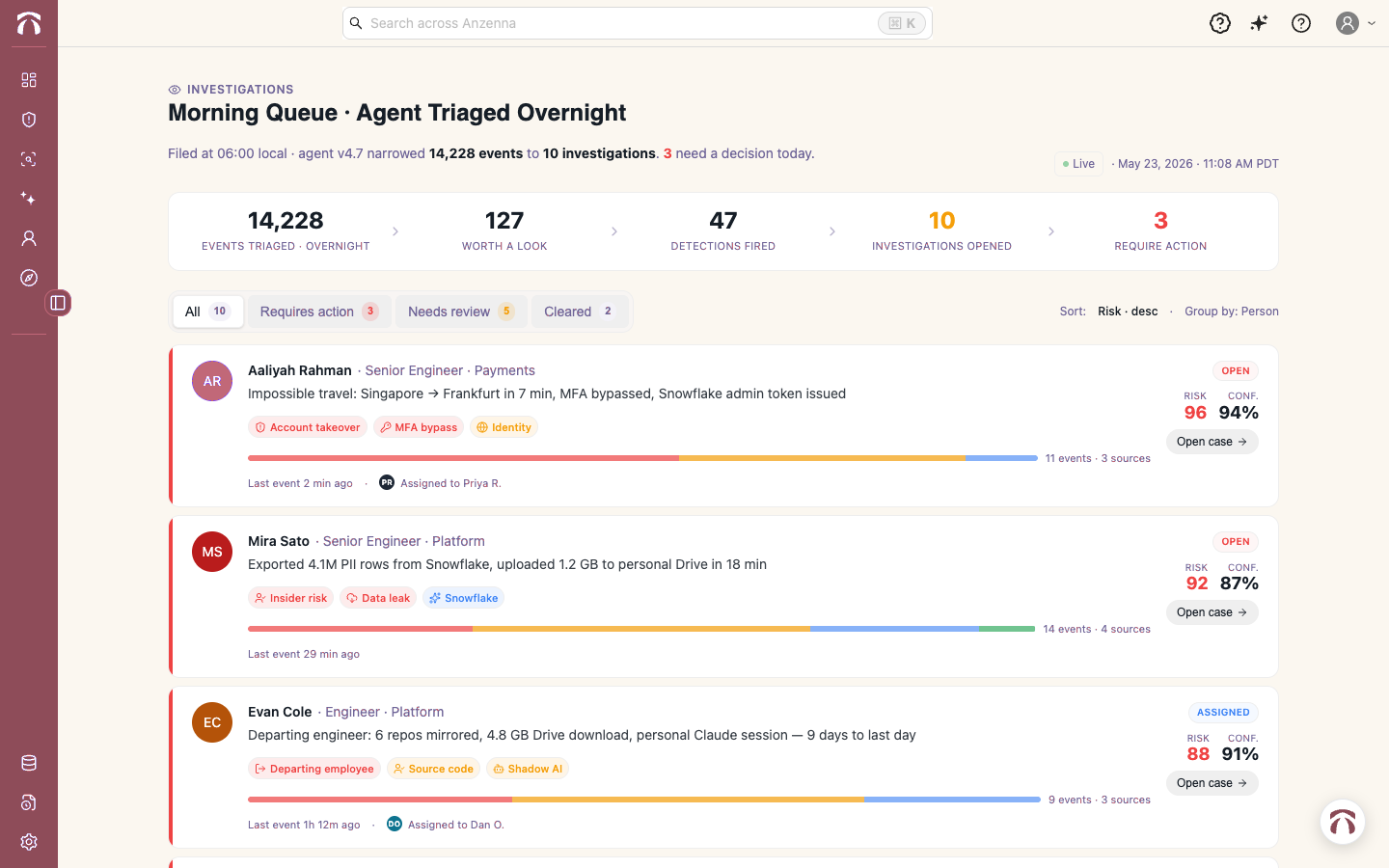The image size is (1389, 868).
Task: Change the Group by: Person option
Action: [1232, 312]
